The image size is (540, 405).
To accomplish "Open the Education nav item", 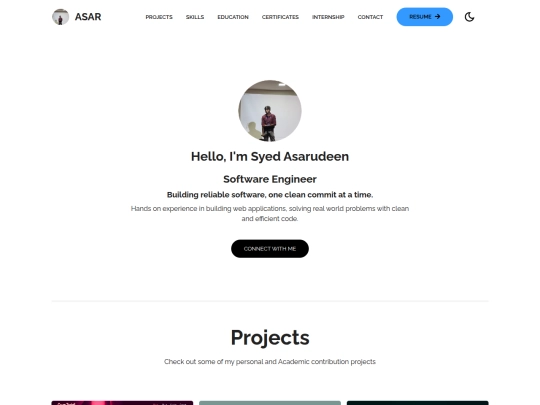I will [233, 17].
